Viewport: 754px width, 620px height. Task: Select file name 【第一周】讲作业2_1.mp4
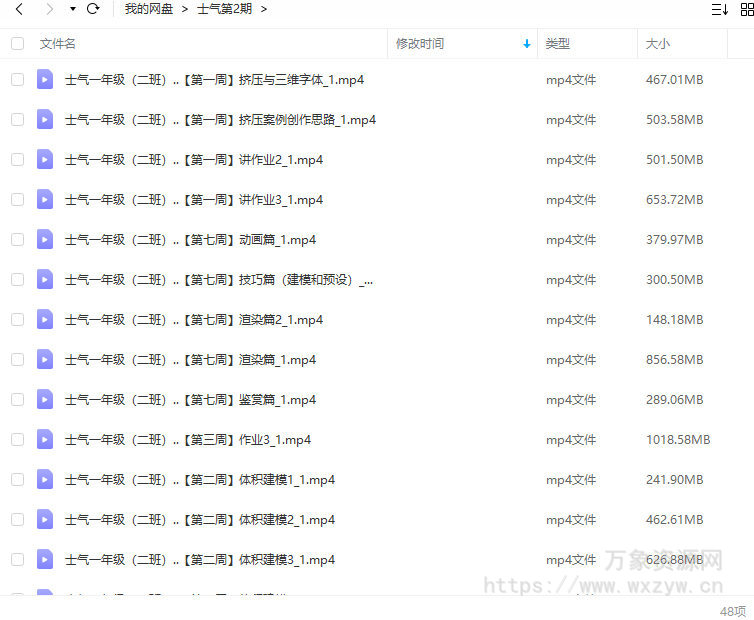(194, 160)
